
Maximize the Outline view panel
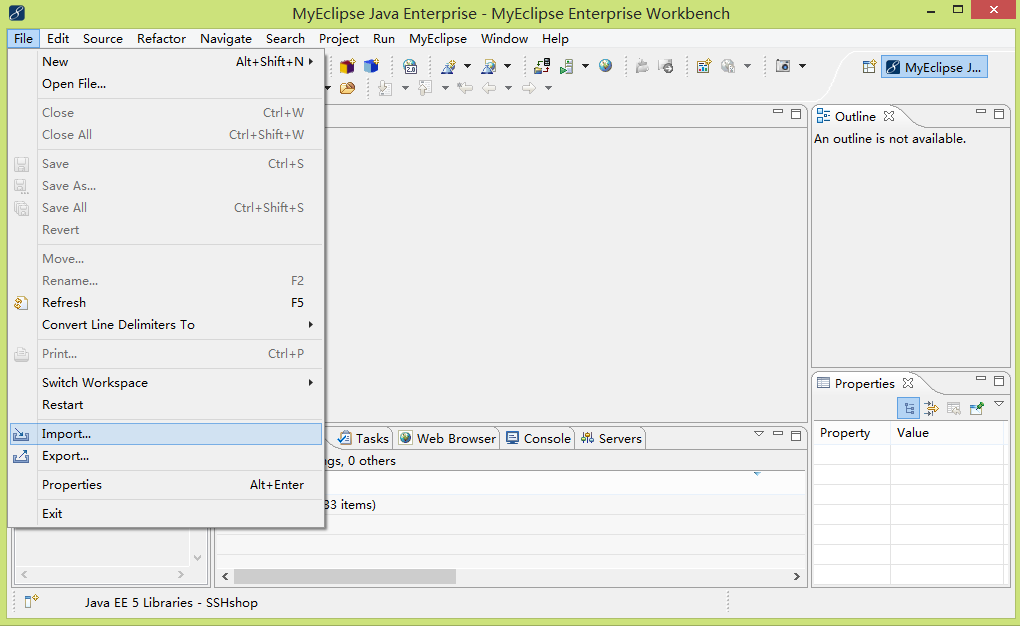[999, 114]
